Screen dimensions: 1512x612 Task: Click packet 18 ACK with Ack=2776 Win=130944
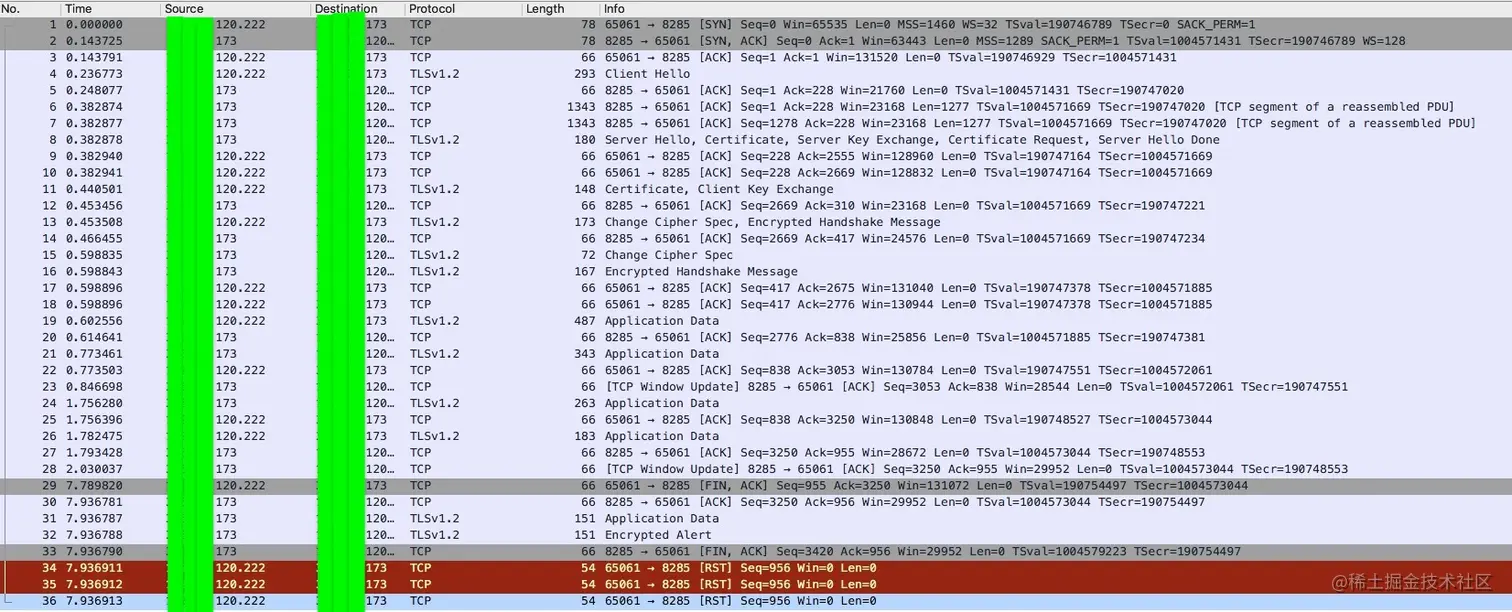click(756, 304)
